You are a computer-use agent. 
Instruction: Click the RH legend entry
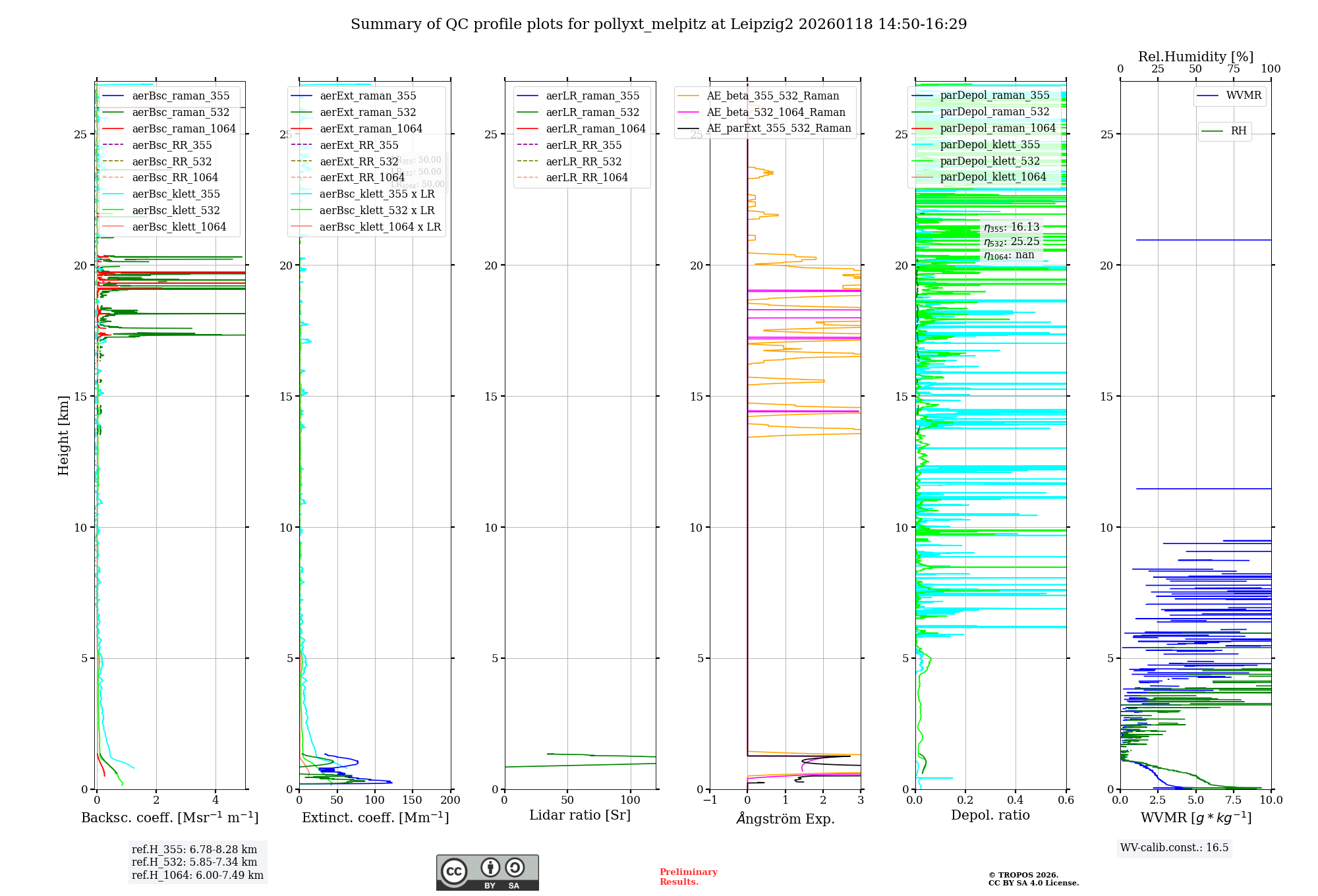1238,131
